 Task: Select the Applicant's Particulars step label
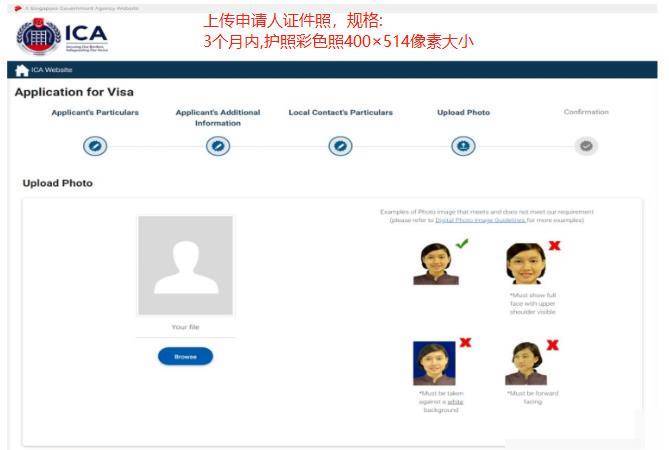click(95, 113)
